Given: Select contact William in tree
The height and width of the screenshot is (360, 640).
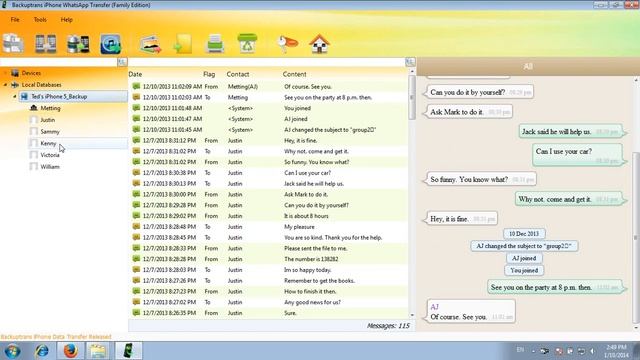Looking at the screenshot, I should [50, 167].
